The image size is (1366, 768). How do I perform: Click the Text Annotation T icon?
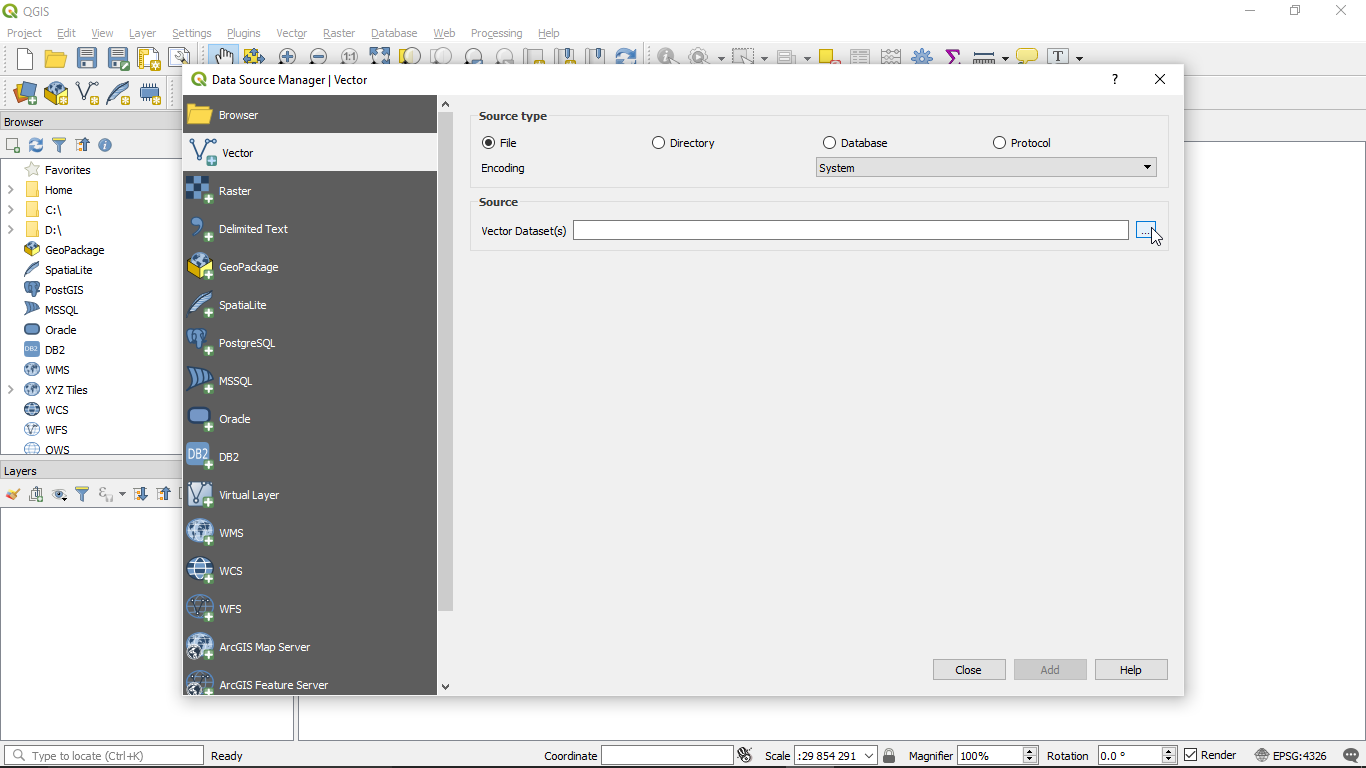(1058, 57)
